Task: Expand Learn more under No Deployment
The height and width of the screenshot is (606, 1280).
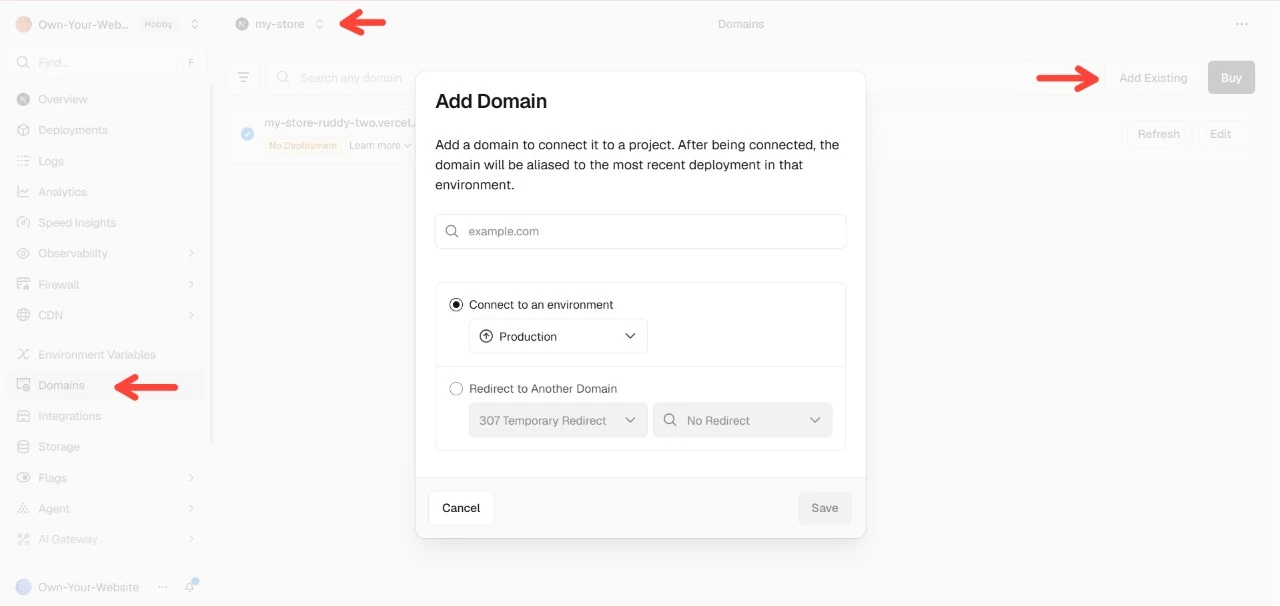Action: point(380,146)
